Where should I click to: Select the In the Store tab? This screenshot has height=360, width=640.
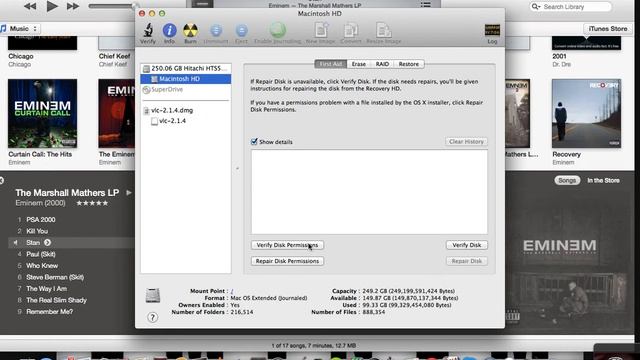pyautogui.click(x=603, y=180)
